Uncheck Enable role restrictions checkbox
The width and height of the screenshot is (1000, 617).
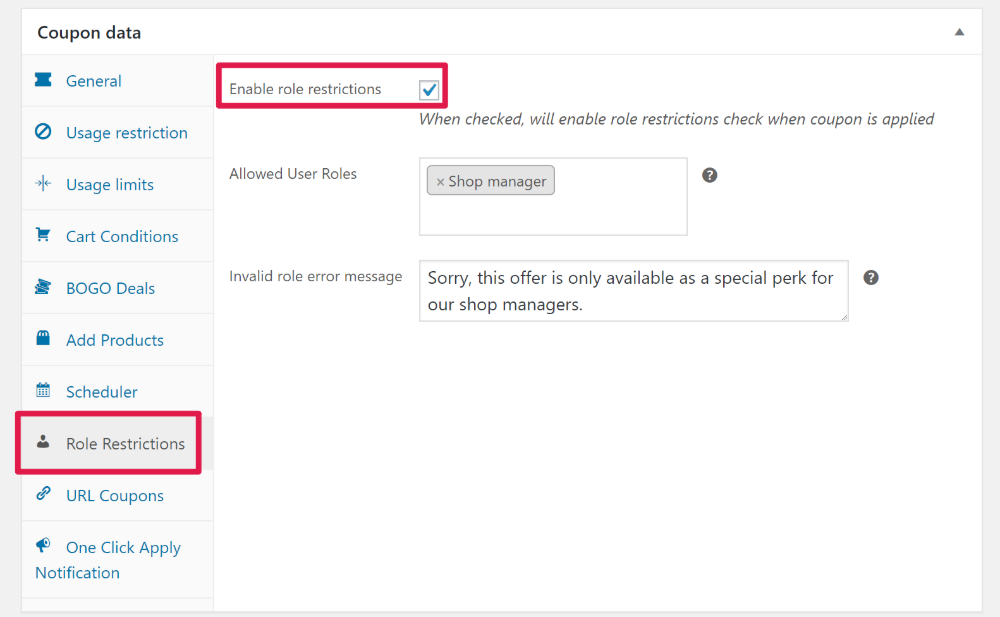[429, 90]
